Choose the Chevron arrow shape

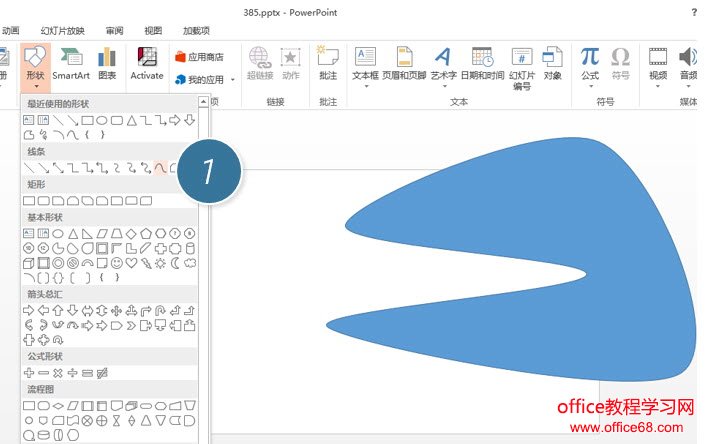(x=131, y=325)
